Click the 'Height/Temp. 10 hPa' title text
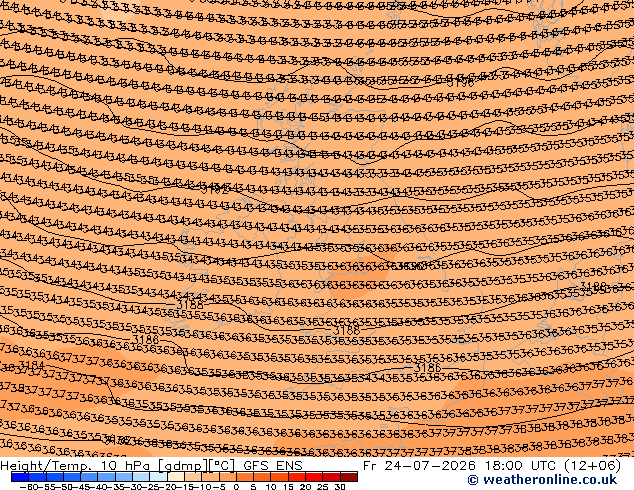Viewport: 634px width, 490px height. [x=75, y=465]
